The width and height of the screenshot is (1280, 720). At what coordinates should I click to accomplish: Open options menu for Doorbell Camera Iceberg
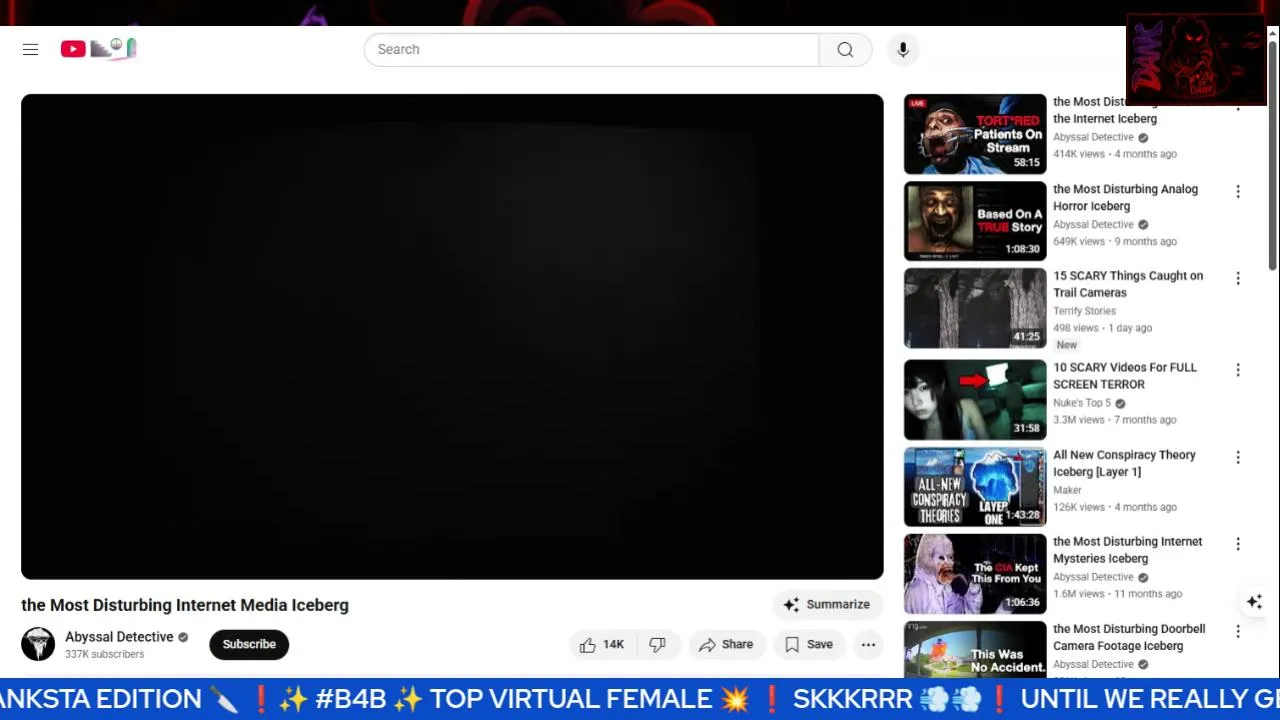click(x=1238, y=631)
